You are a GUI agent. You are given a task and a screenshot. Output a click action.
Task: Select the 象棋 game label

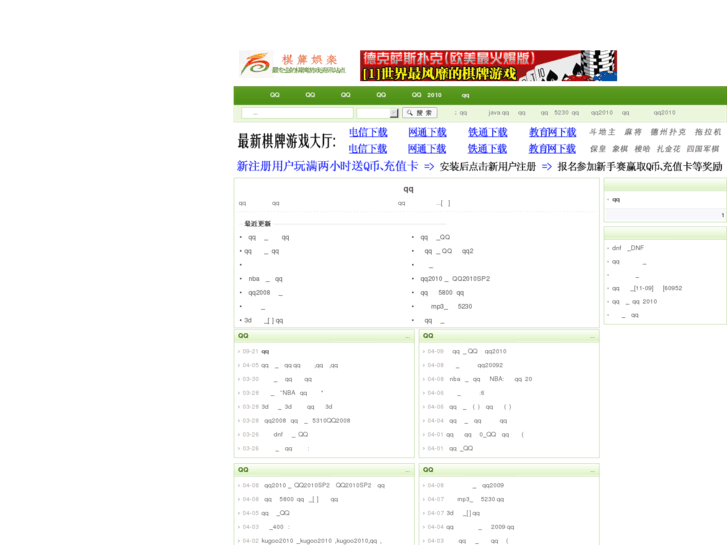(620, 149)
